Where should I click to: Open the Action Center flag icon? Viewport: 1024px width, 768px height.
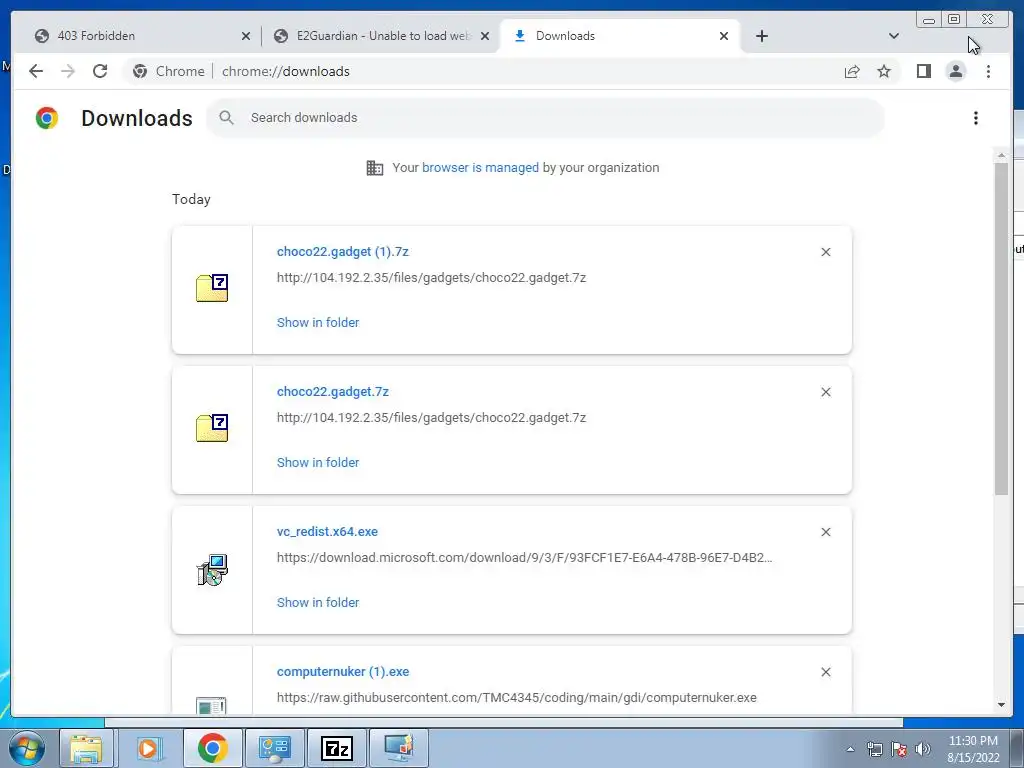coord(899,749)
